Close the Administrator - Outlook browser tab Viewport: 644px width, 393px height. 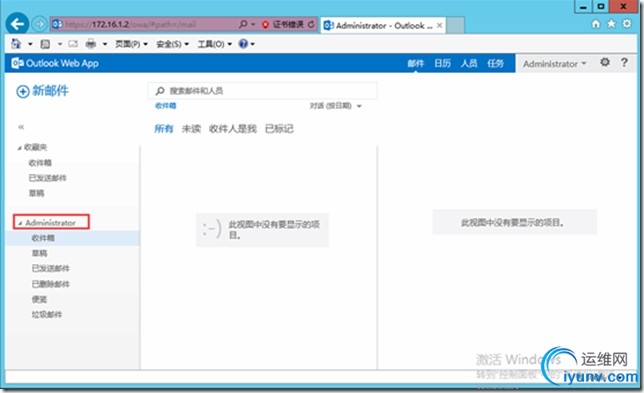click(x=439, y=25)
